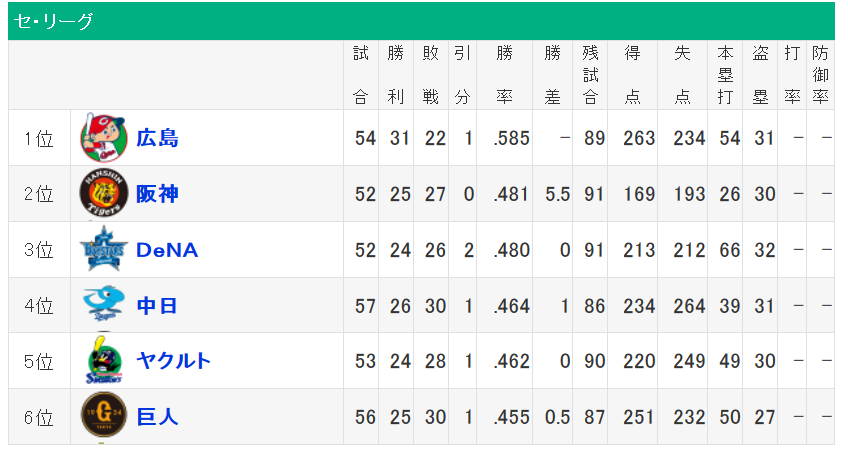
Task: Open the 中日 team link
Action: 158,306
